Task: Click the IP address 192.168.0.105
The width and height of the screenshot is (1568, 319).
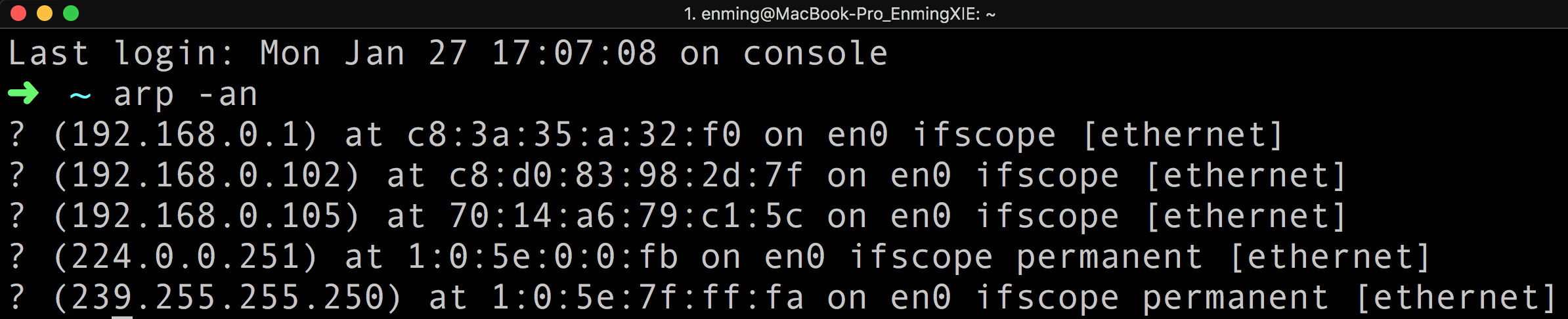Action: click(x=206, y=216)
